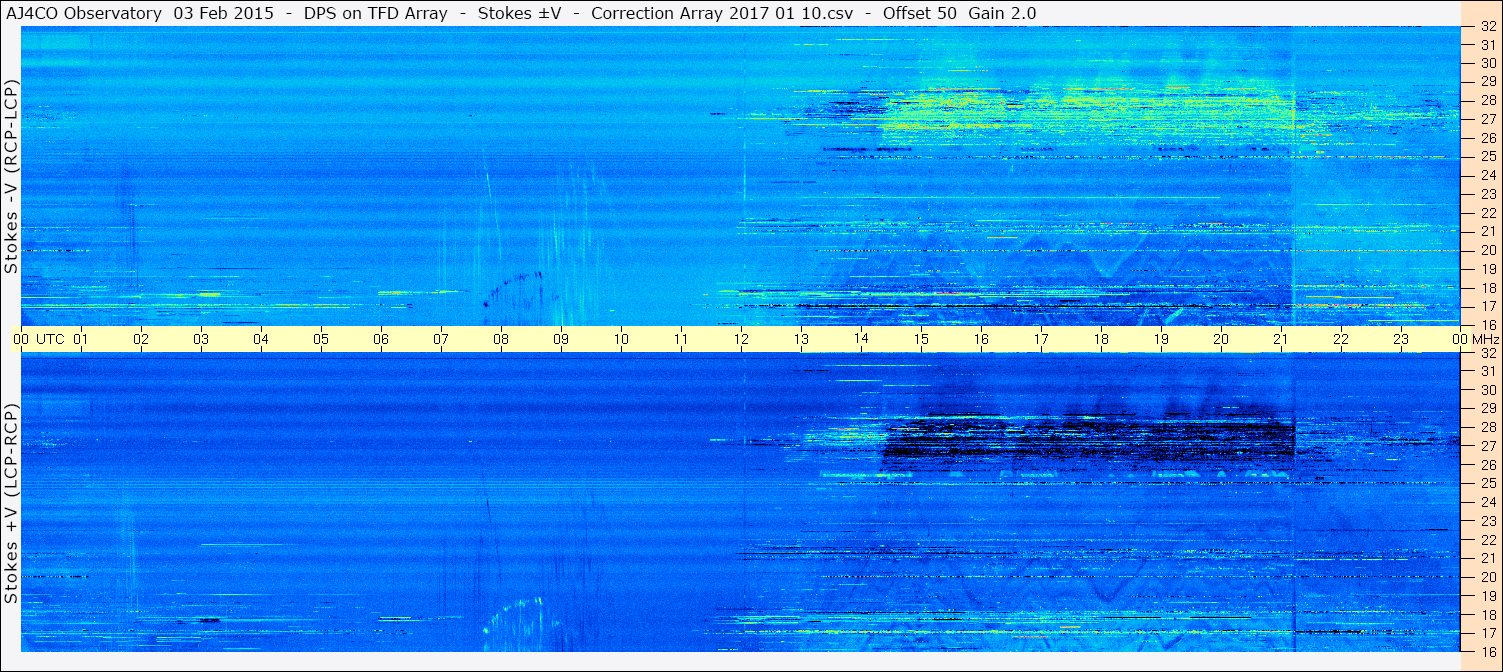Select the 20 hour time marker

click(x=1221, y=339)
